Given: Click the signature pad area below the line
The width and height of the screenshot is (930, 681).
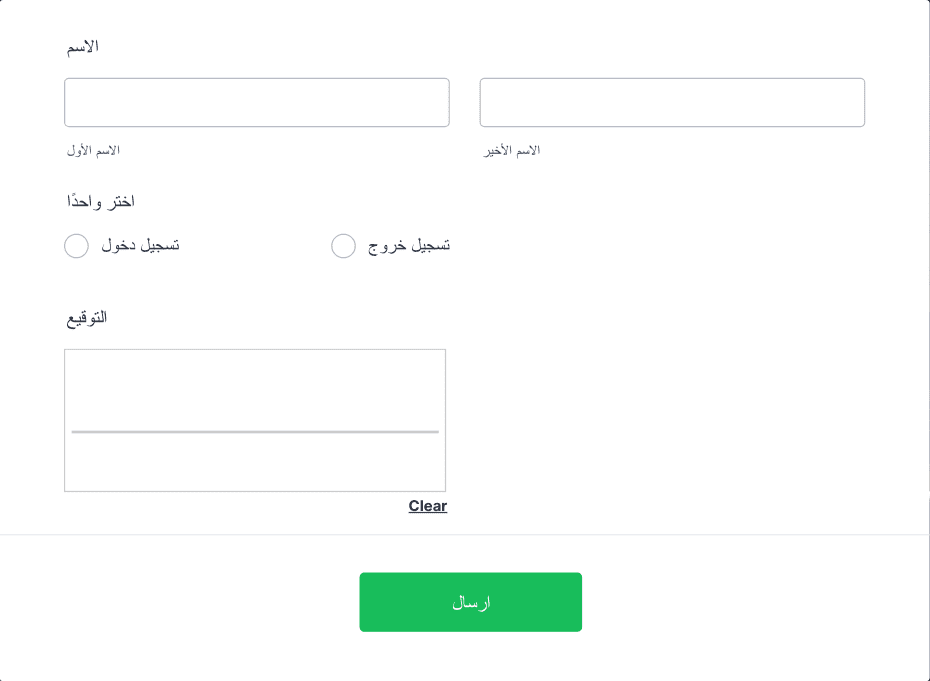Looking at the screenshot, I should (255, 462).
